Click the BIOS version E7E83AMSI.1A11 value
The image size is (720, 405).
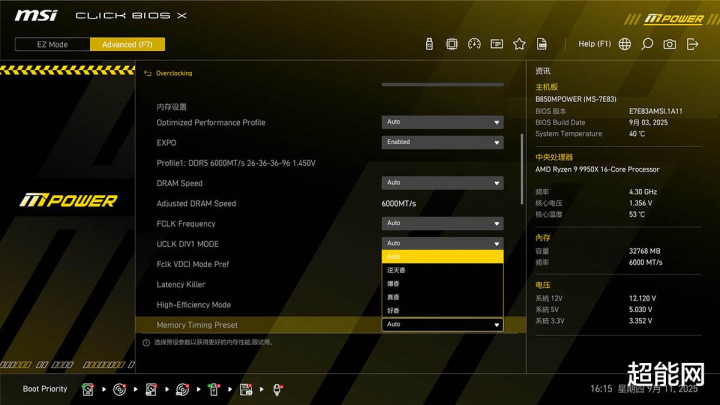tap(656, 111)
